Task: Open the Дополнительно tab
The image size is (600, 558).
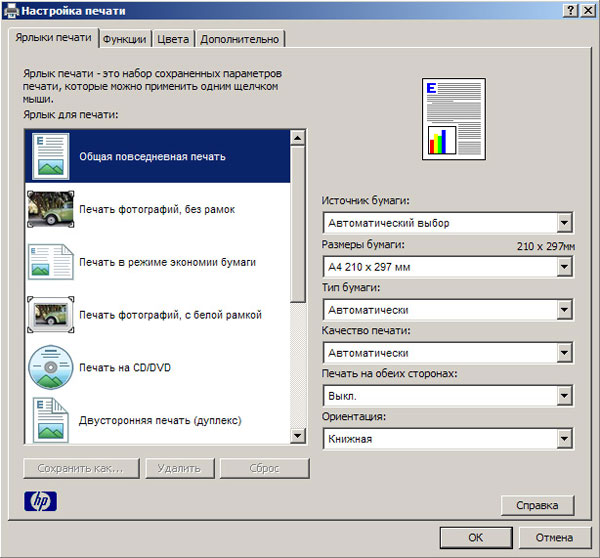Action: click(240, 39)
